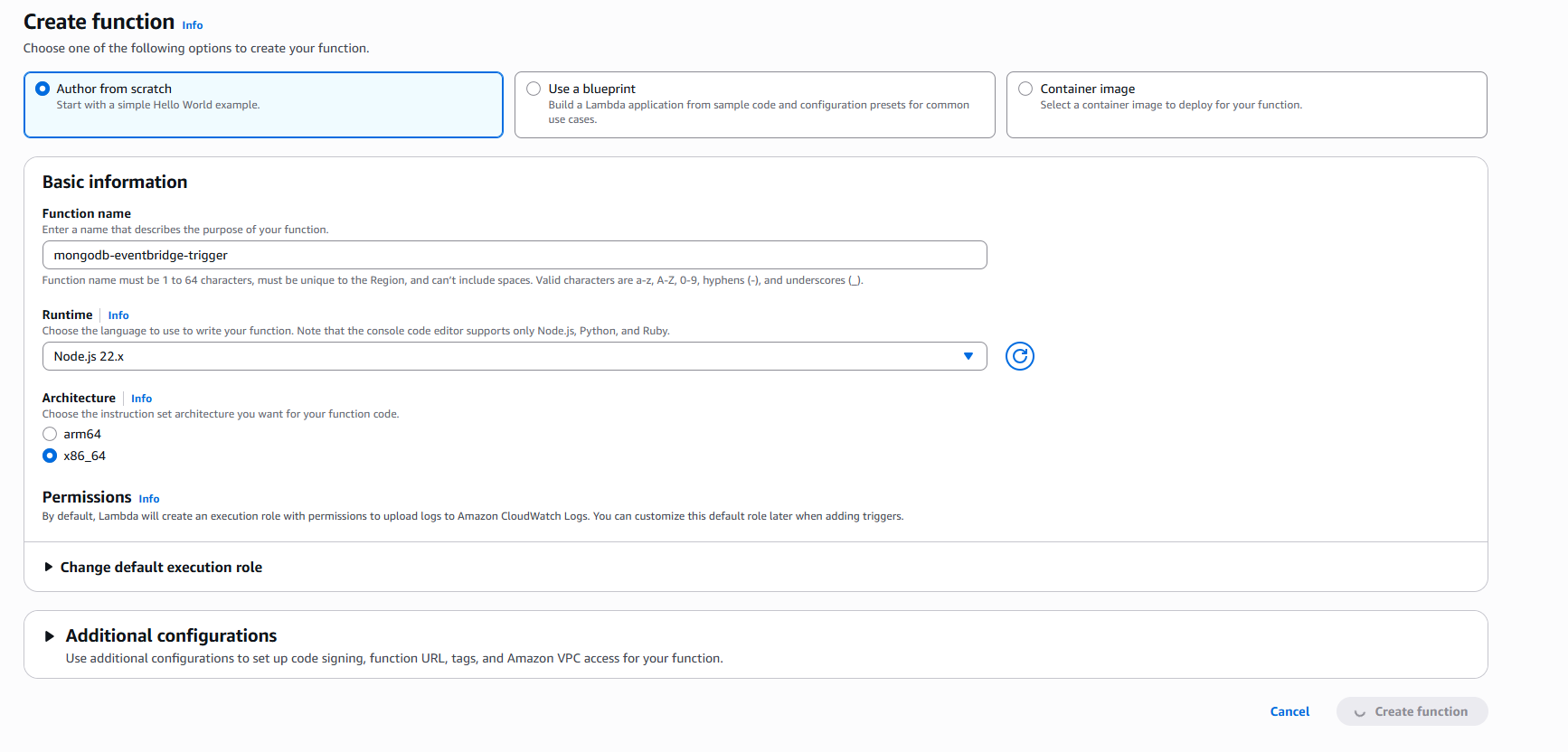Click the Container image card description
Screen dimensions: 1568x752
(x=1170, y=105)
